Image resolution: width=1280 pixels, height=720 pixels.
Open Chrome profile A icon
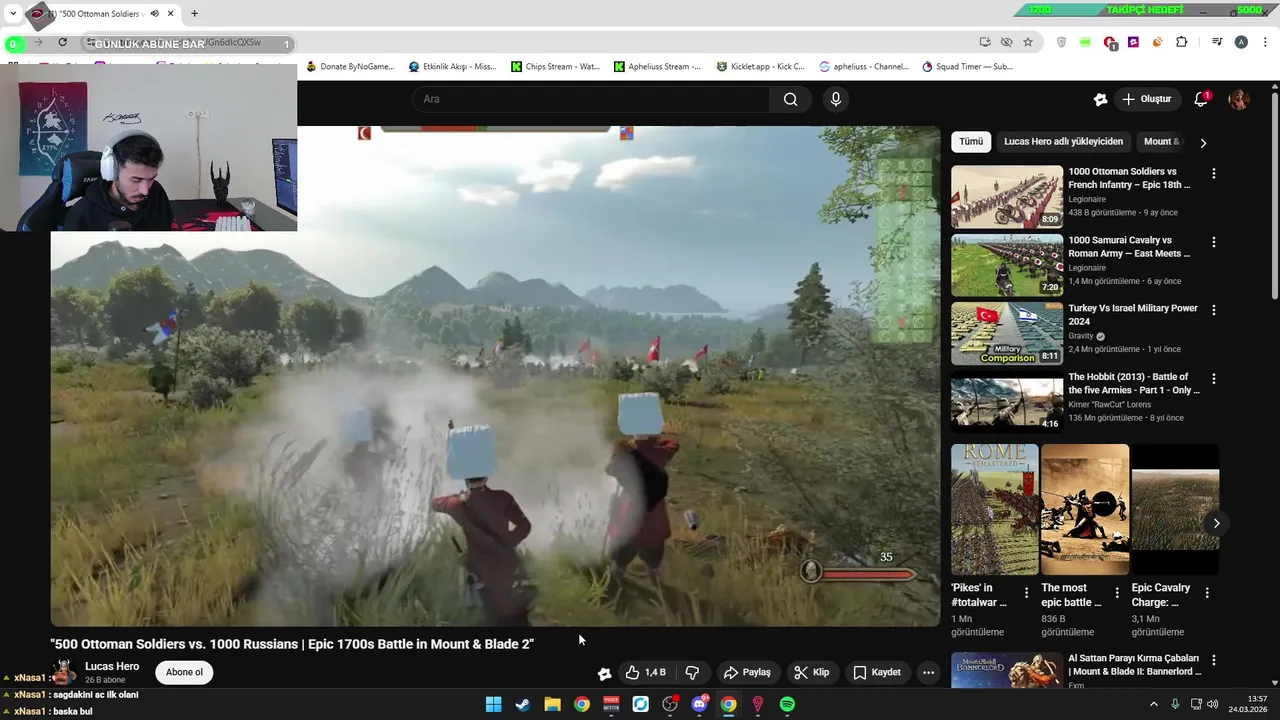[x=1241, y=42]
